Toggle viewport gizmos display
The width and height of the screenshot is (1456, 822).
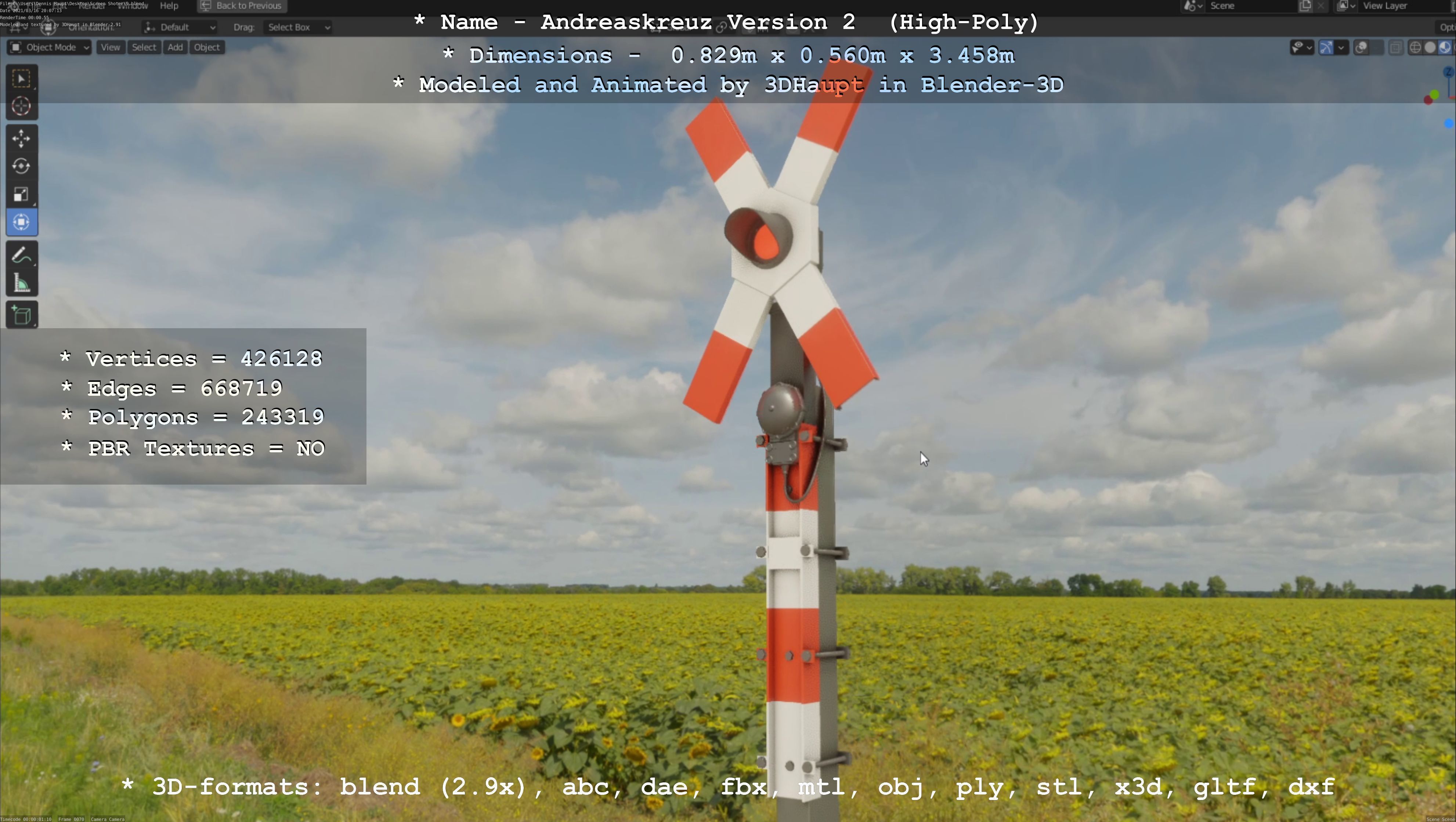coord(1326,47)
